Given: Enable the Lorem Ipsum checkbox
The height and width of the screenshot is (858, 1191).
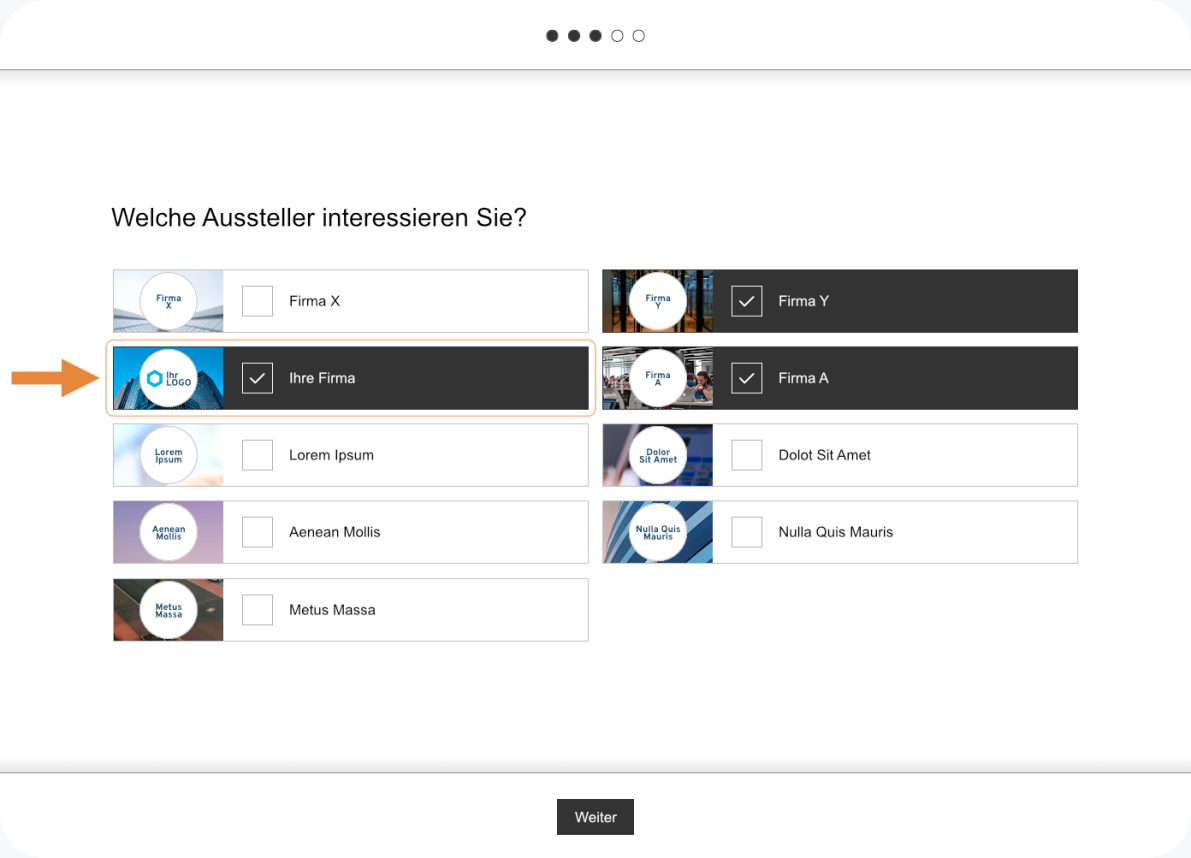Looking at the screenshot, I should tap(257, 455).
